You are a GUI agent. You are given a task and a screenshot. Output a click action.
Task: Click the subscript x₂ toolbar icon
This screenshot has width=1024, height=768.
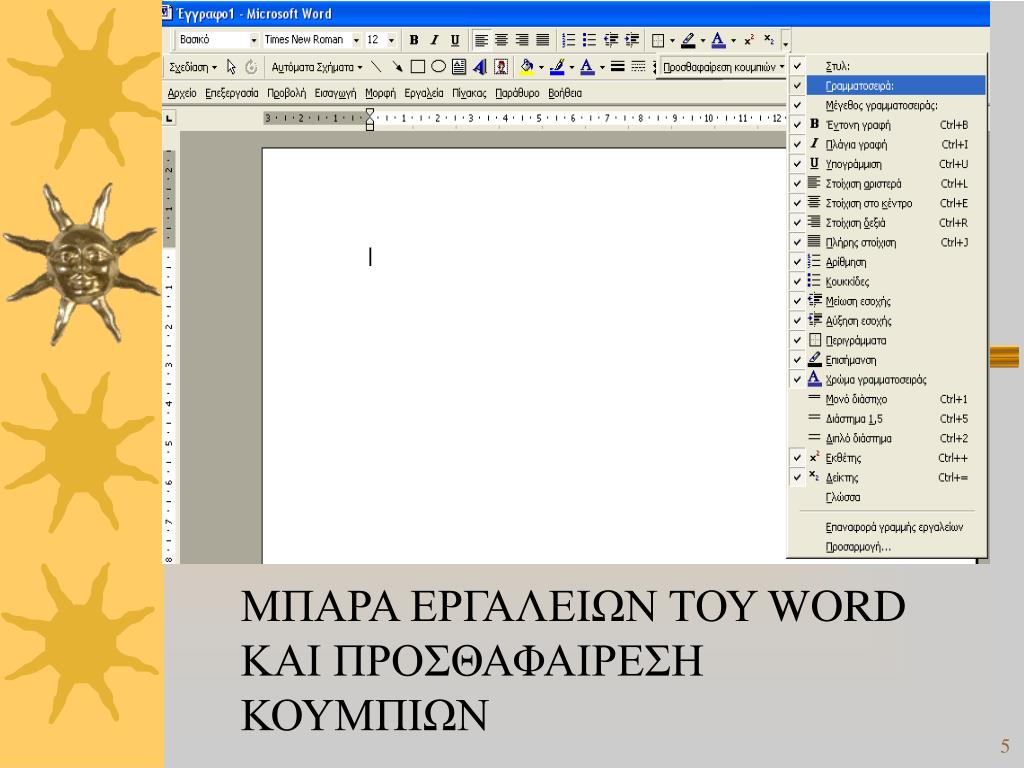(x=769, y=40)
